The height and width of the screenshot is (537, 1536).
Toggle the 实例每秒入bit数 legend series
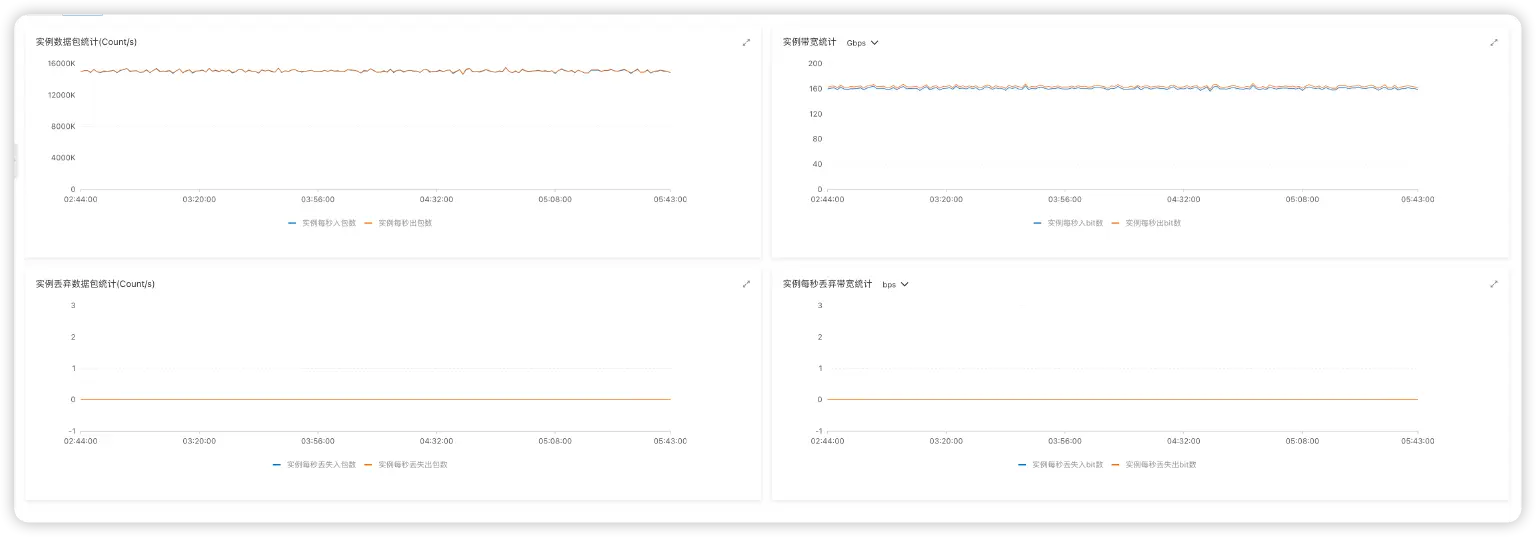point(1068,223)
